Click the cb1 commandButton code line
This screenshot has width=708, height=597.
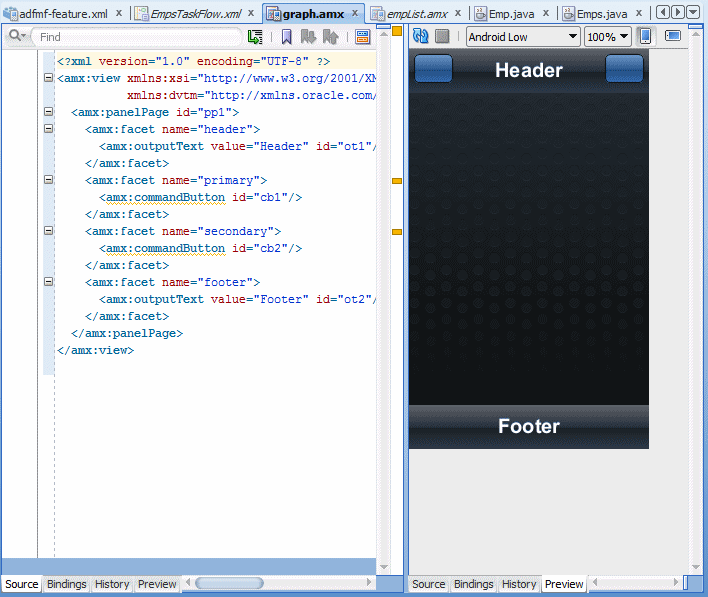pos(200,197)
